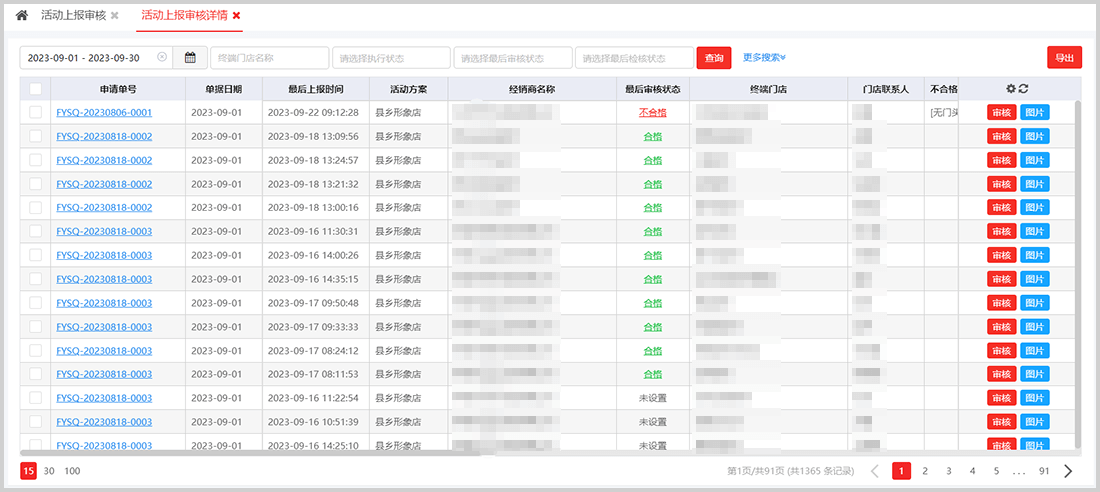Screen dimensions: 1100x492
Task: Click the red 查询 search button
Action: coord(714,58)
